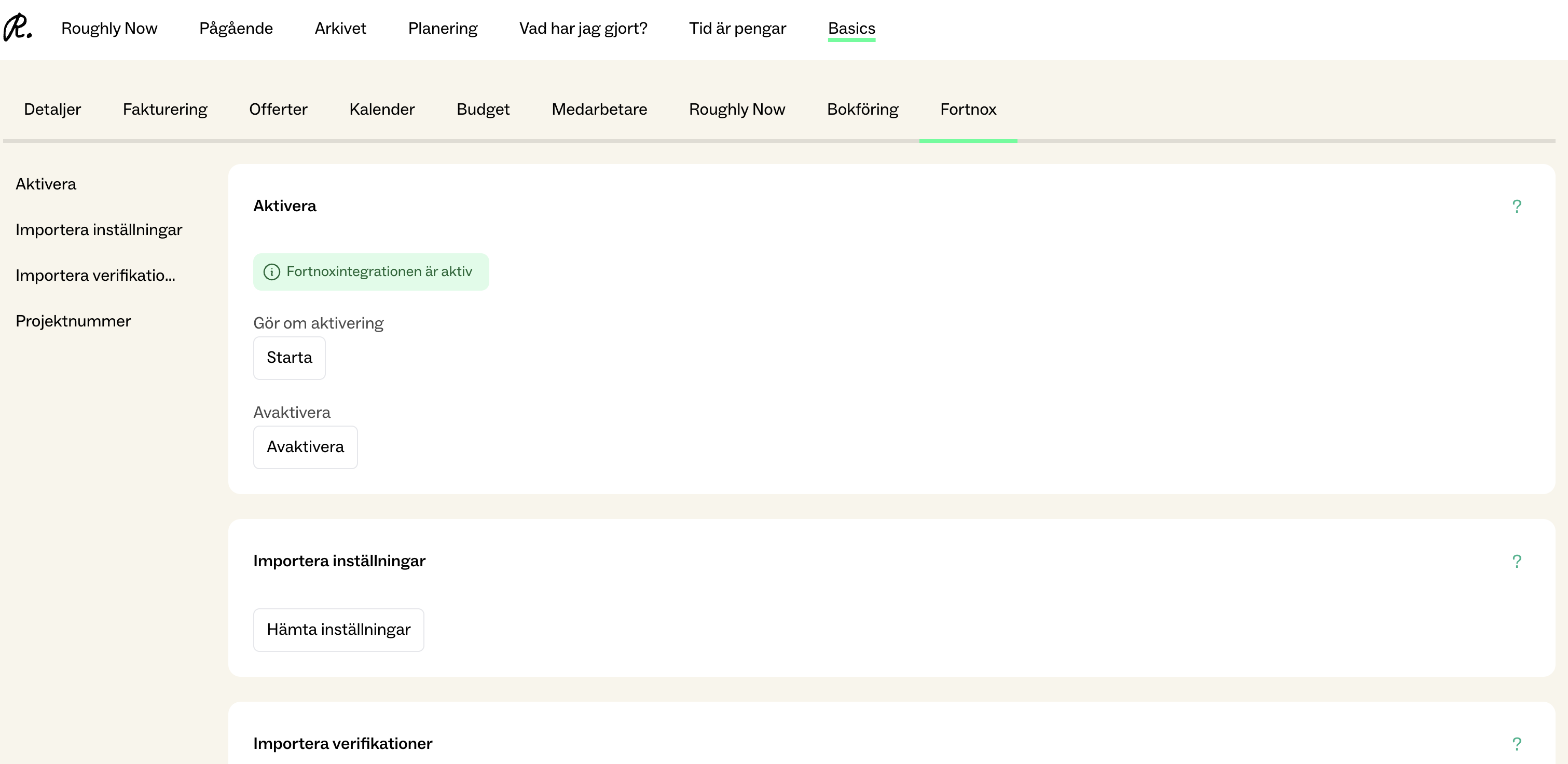The width and height of the screenshot is (1568, 764).
Task: Open Vad har jag gjort? menu
Action: (x=583, y=29)
